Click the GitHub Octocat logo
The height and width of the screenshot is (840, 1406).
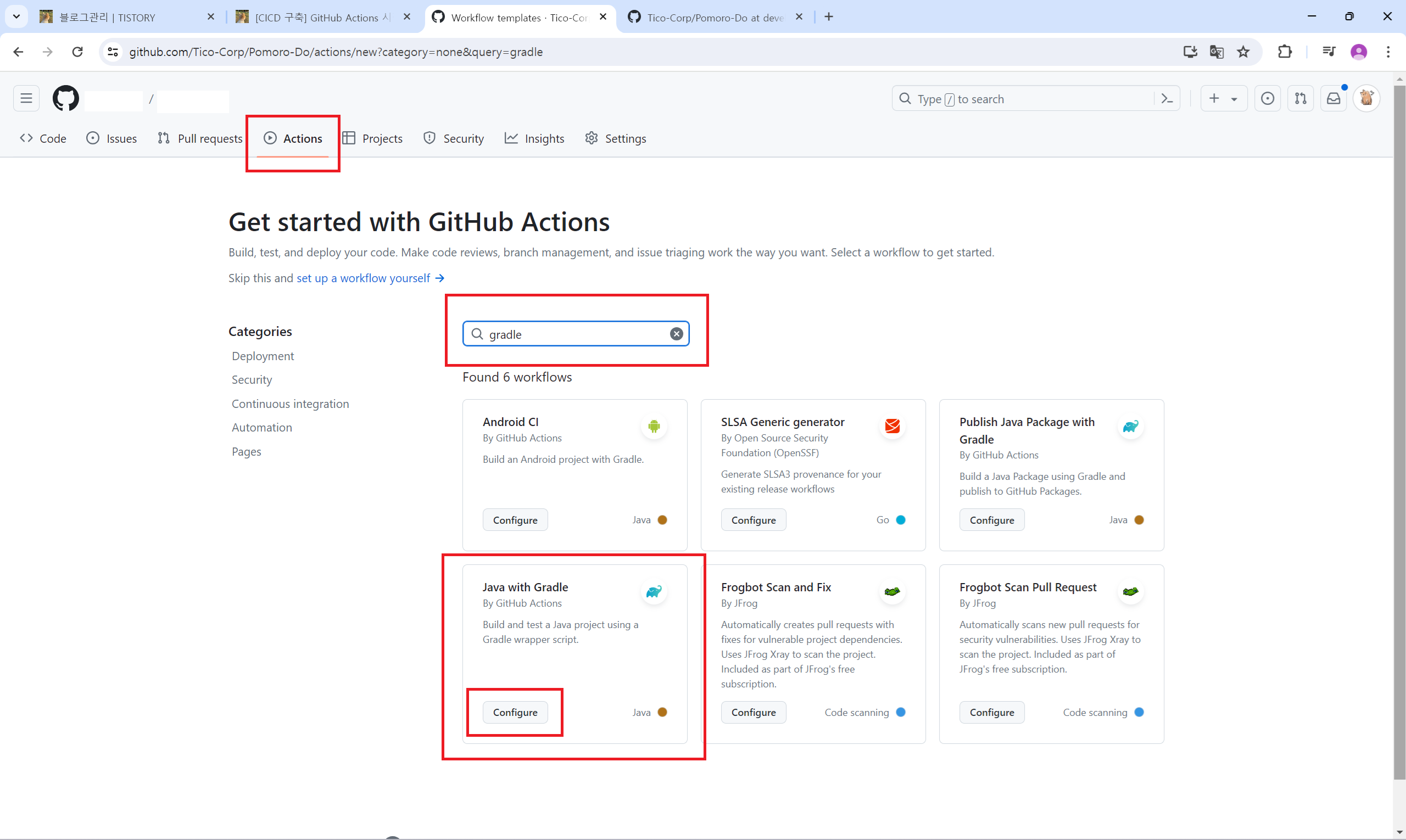(66, 99)
